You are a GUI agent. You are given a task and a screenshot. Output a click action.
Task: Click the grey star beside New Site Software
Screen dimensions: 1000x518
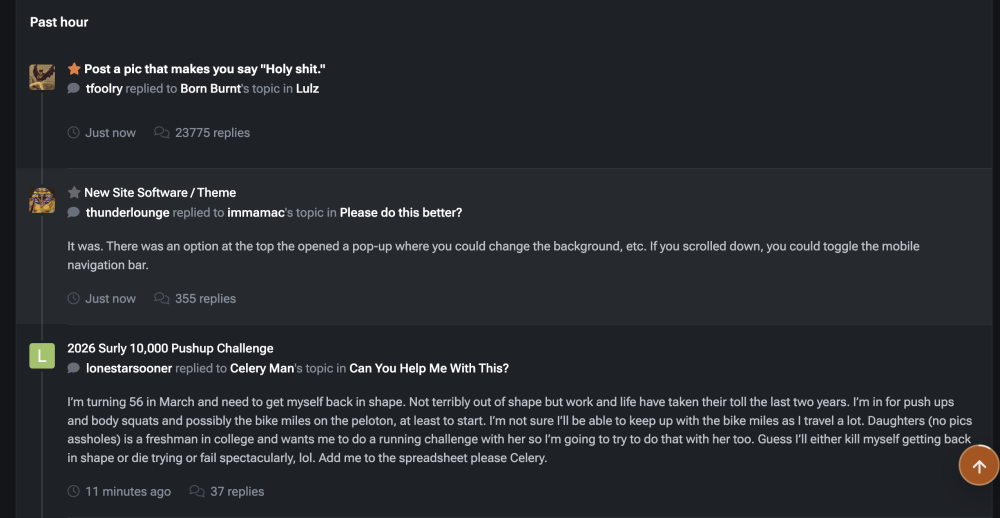[x=74, y=192]
